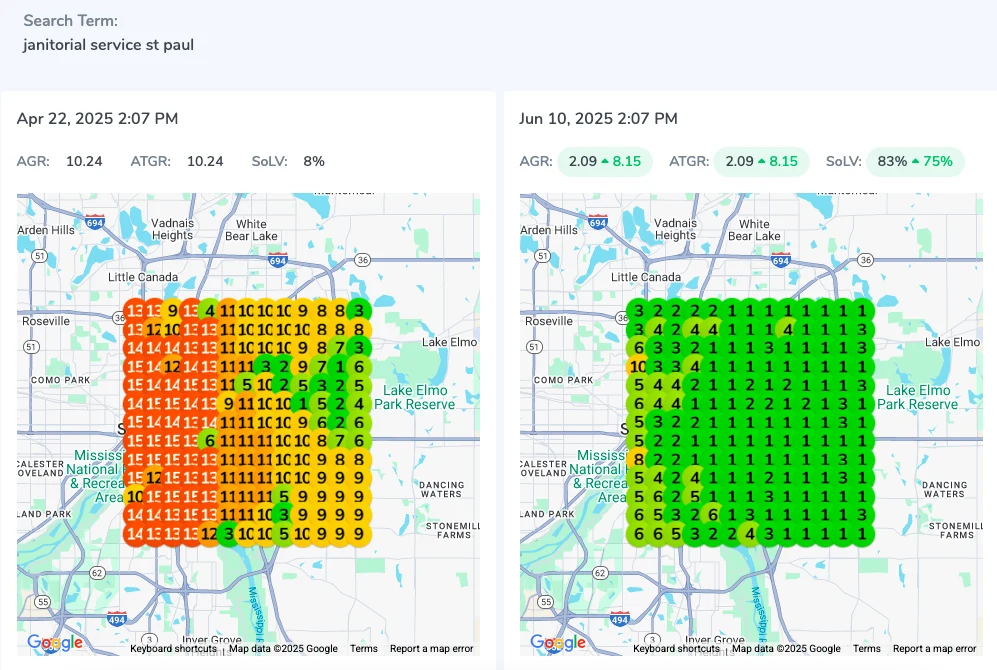Click the Google logo on right map
Viewport: 997px width, 670px height.
point(558,642)
